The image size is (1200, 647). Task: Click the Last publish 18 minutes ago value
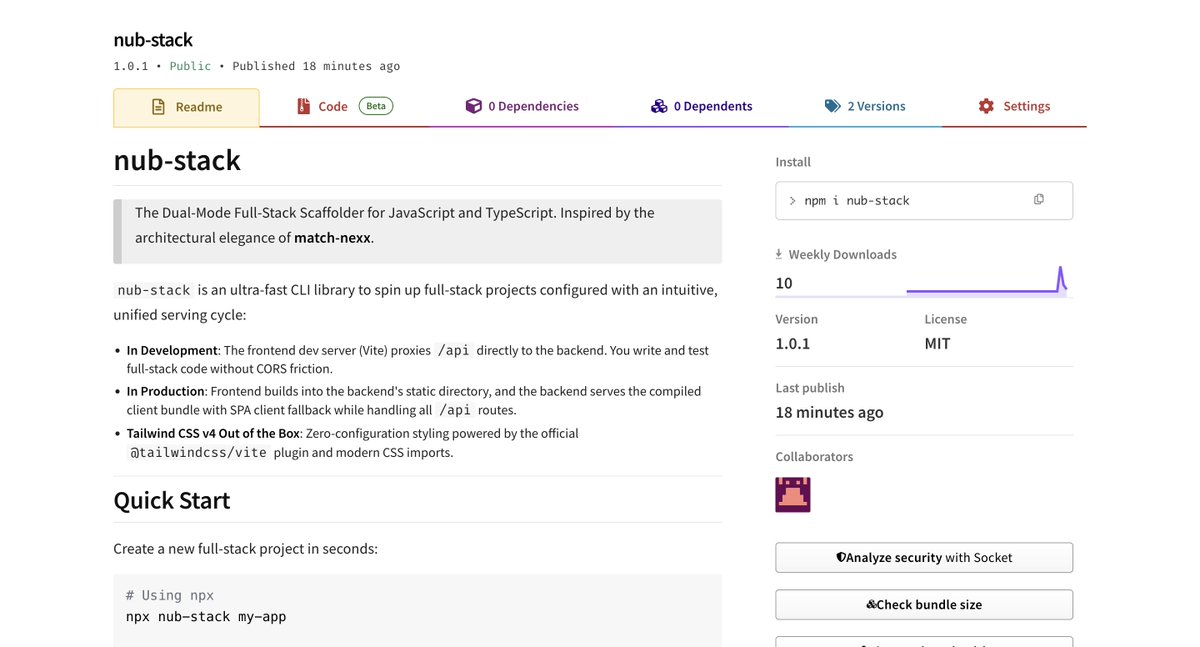tap(829, 412)
